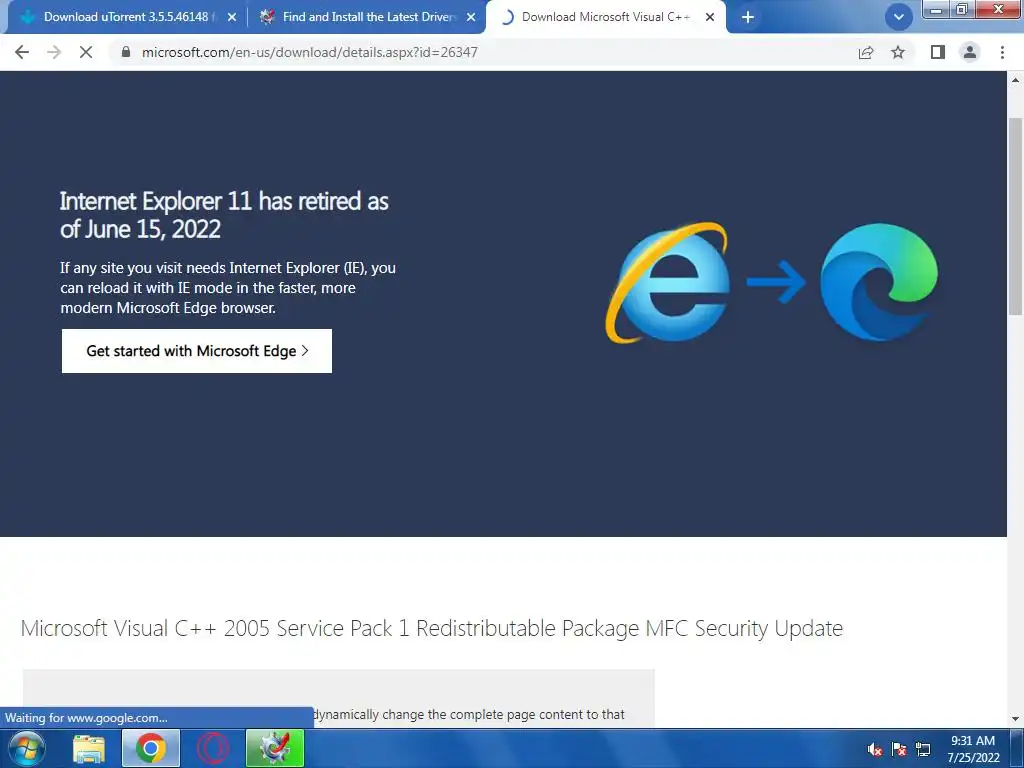Share this page via share icon
The width and height of the screenshot is (1024, 768).
tap(866, 52)
